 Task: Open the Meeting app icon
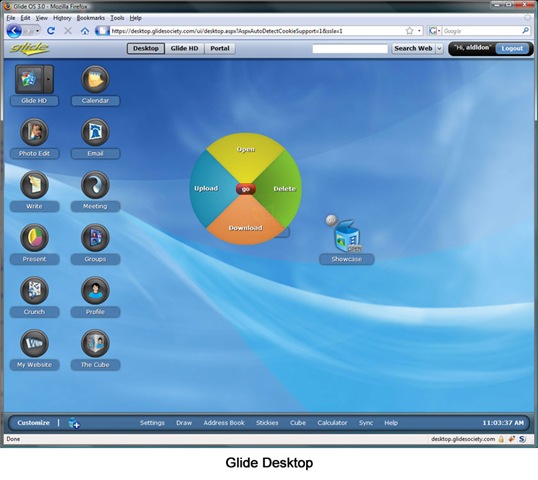click(95, 185)
